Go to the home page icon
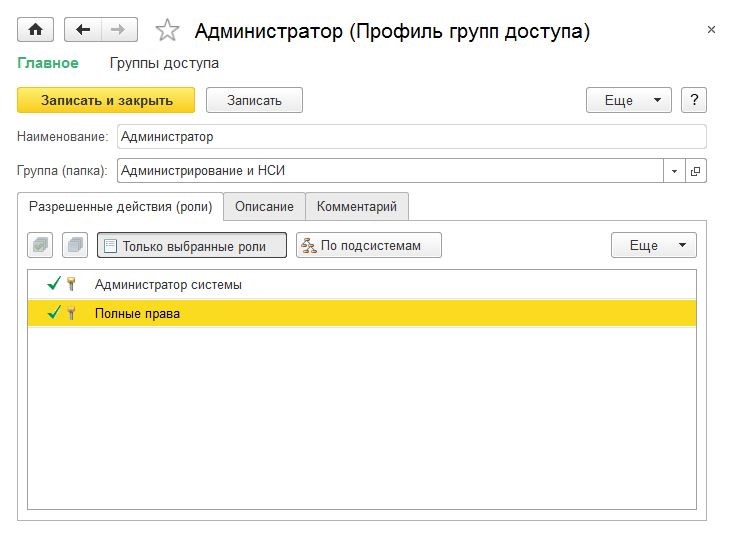This screenshot has height=534, width=730. (x=35, y=30)
